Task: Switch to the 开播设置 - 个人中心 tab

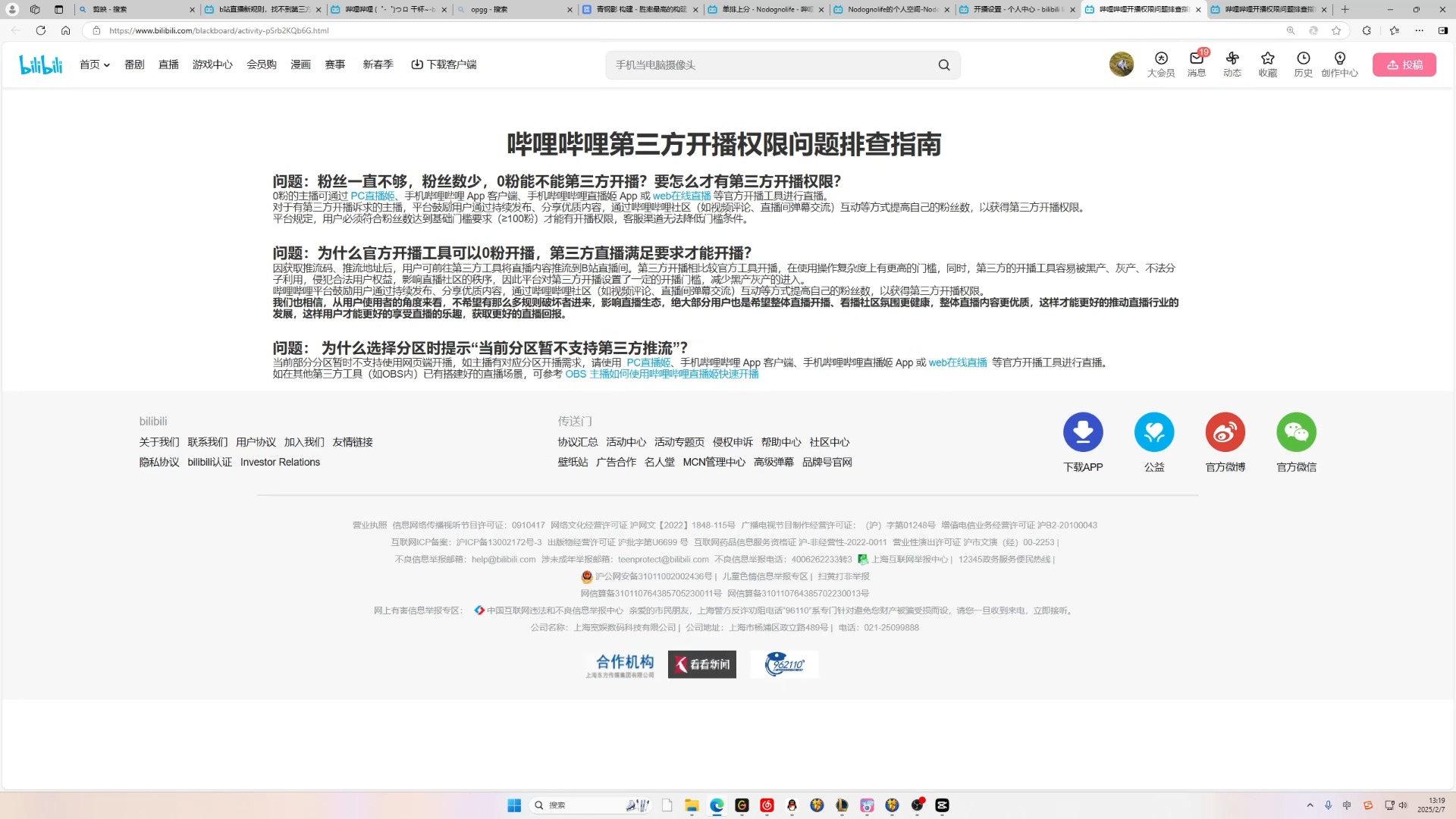Action: tap(1018, 9)
